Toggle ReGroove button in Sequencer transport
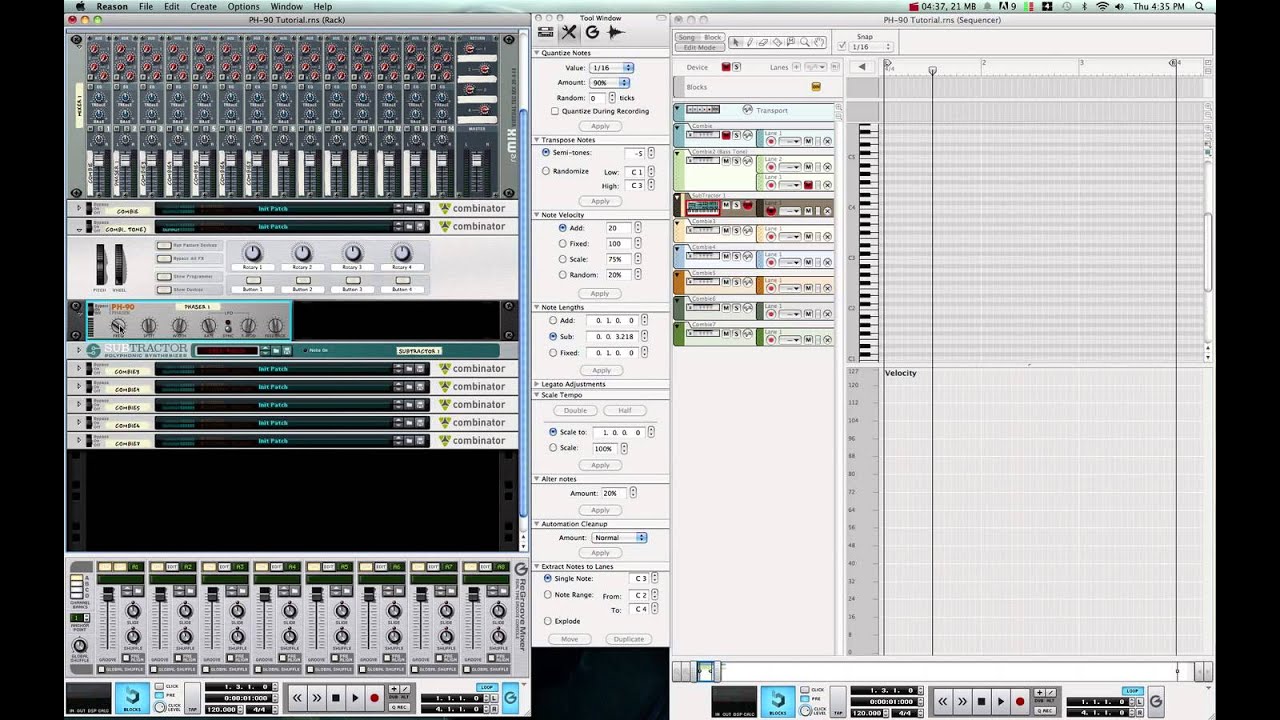Screen dimensions: 1280x720 tap(1156, 701)
